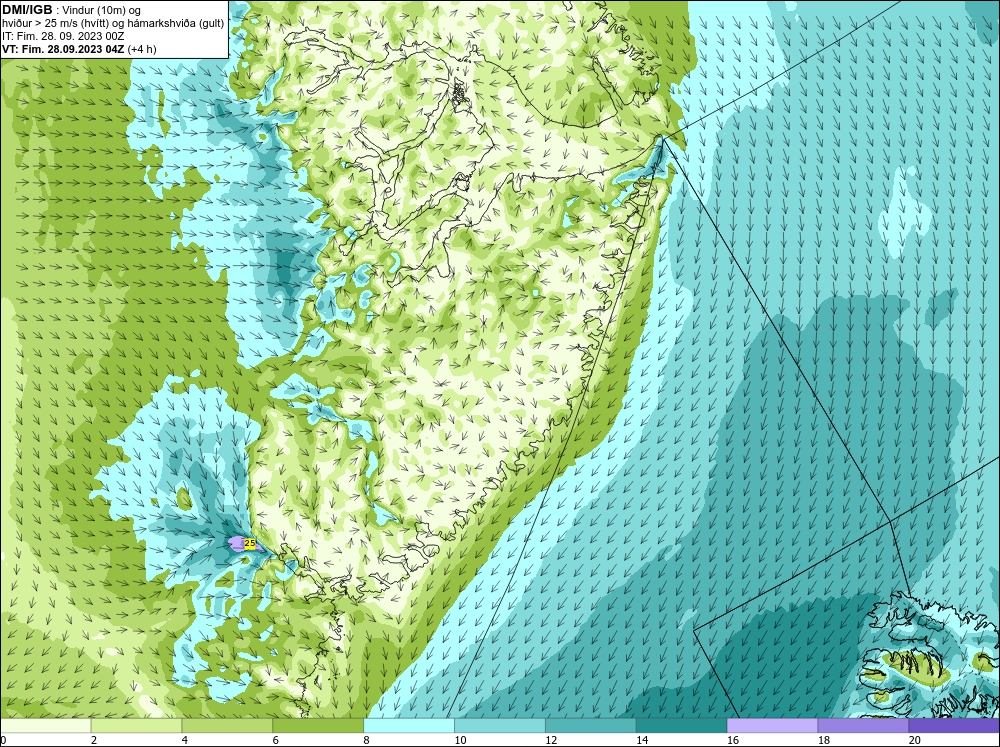Click the legend tick label 20
The image size is (1000, 747).
915,740
